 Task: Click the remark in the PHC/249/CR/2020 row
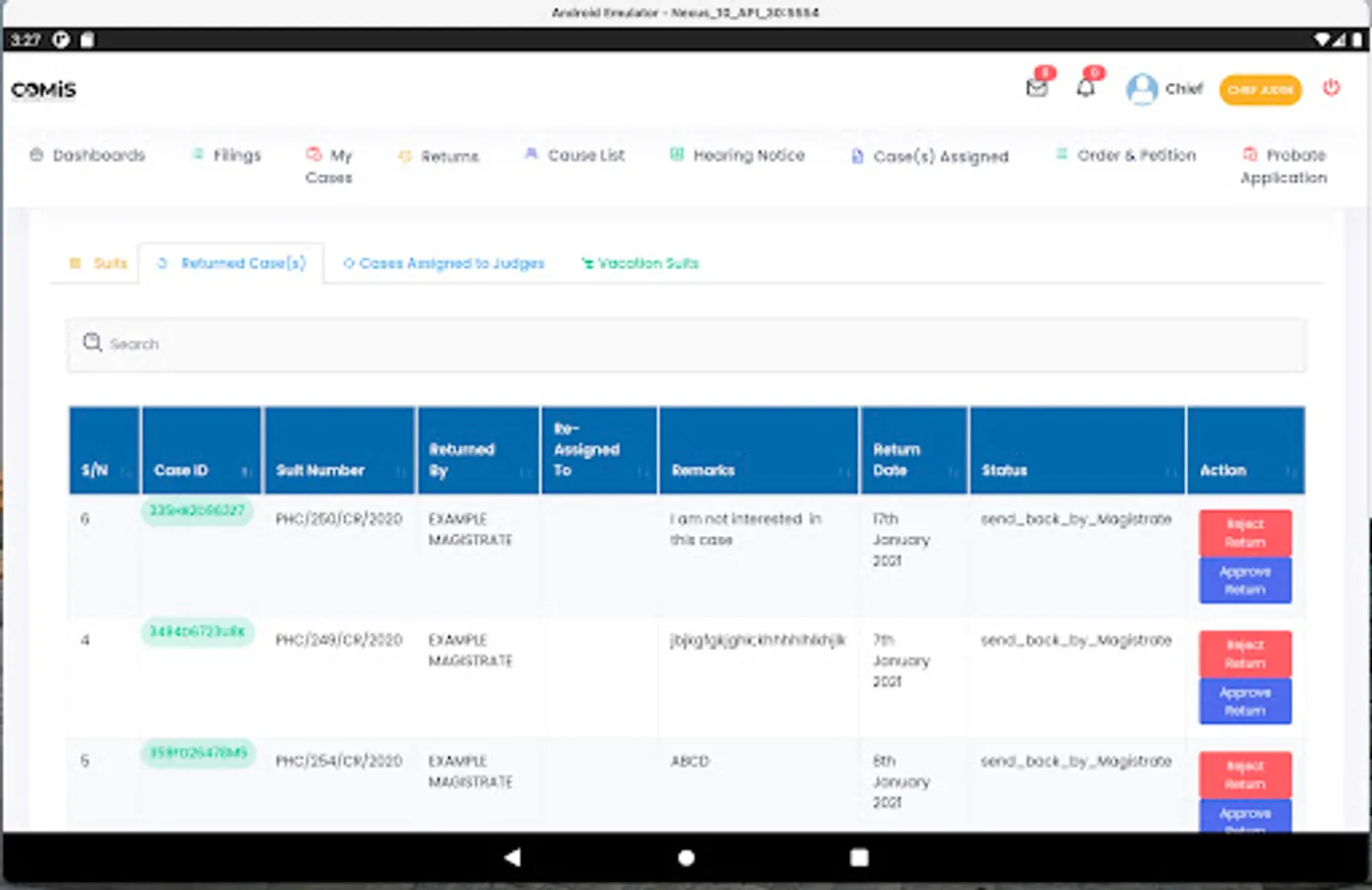click(x=758, y=640)
